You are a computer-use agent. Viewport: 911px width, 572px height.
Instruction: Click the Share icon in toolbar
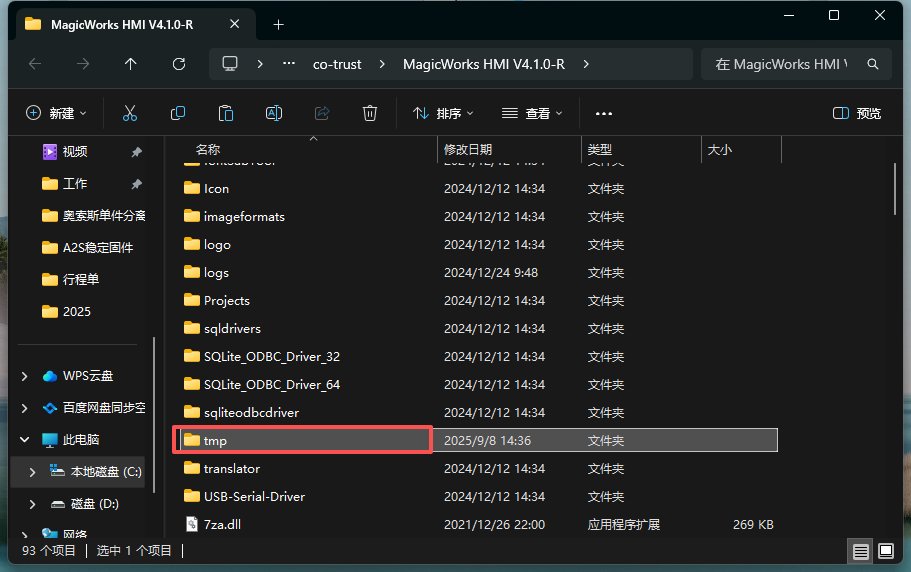pos(322,113)
